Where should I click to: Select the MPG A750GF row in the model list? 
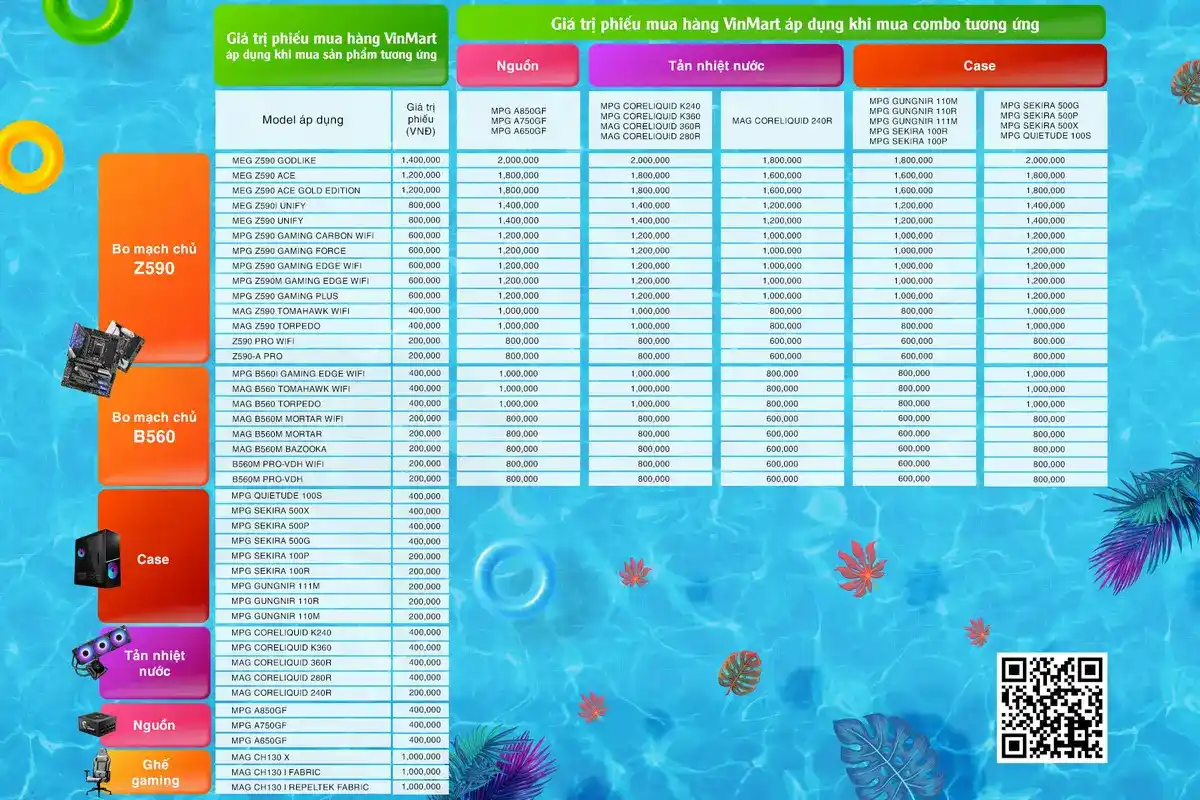(332, 725)
